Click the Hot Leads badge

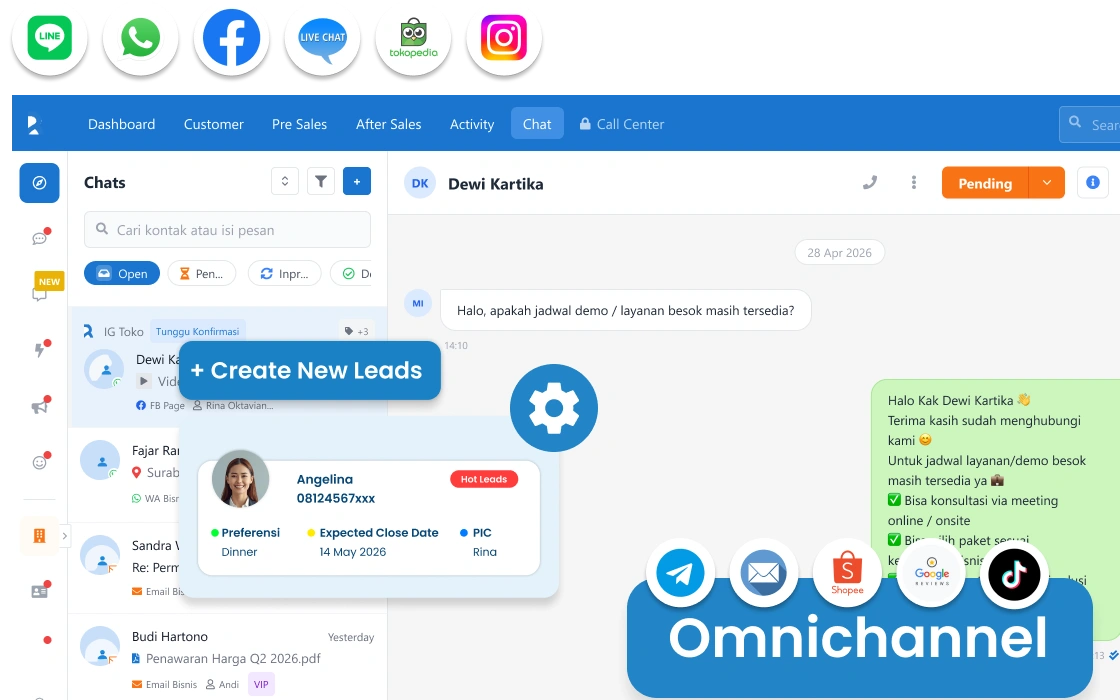tap(484, 479)
